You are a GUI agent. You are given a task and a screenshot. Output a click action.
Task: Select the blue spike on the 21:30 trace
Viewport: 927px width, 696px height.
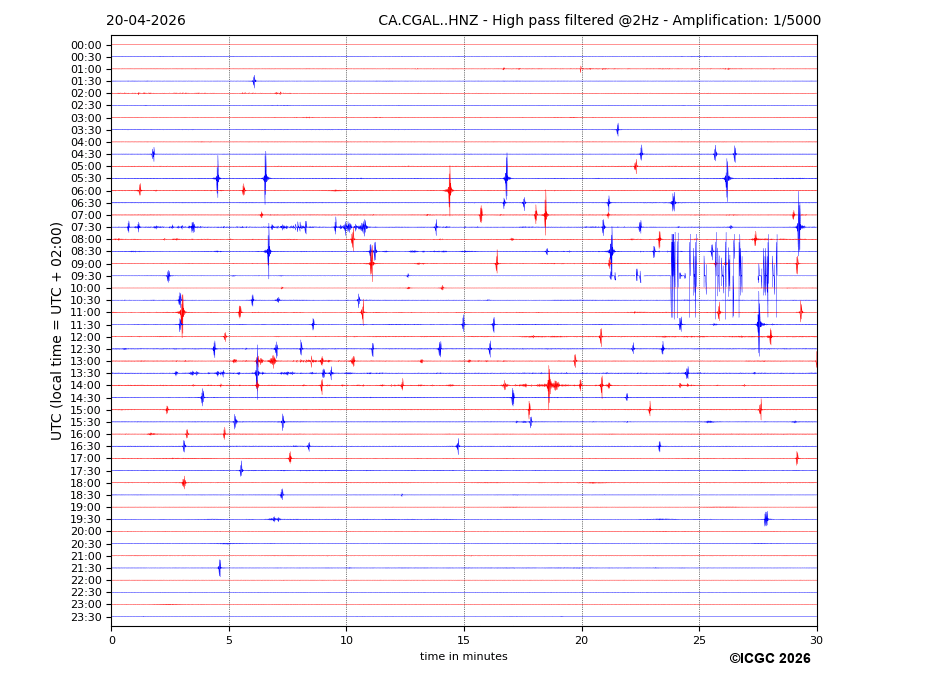point(220,568)
